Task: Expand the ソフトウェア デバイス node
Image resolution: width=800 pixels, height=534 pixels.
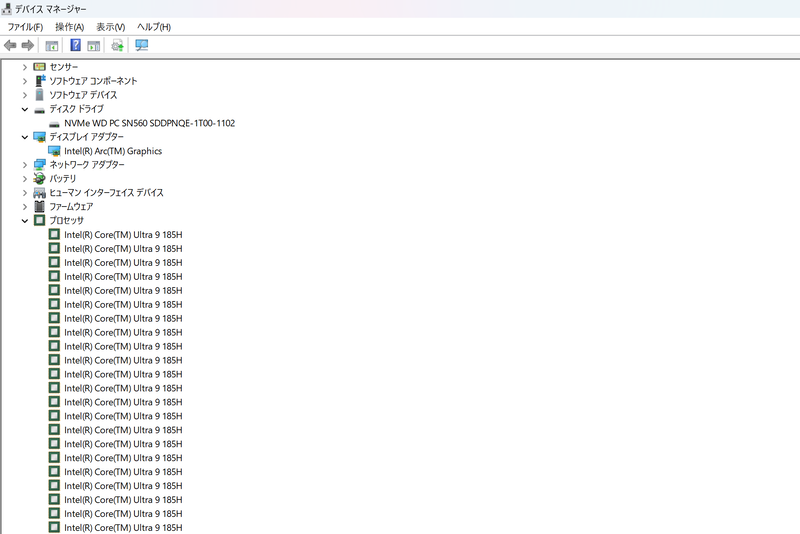Action: tap(24, 95)
